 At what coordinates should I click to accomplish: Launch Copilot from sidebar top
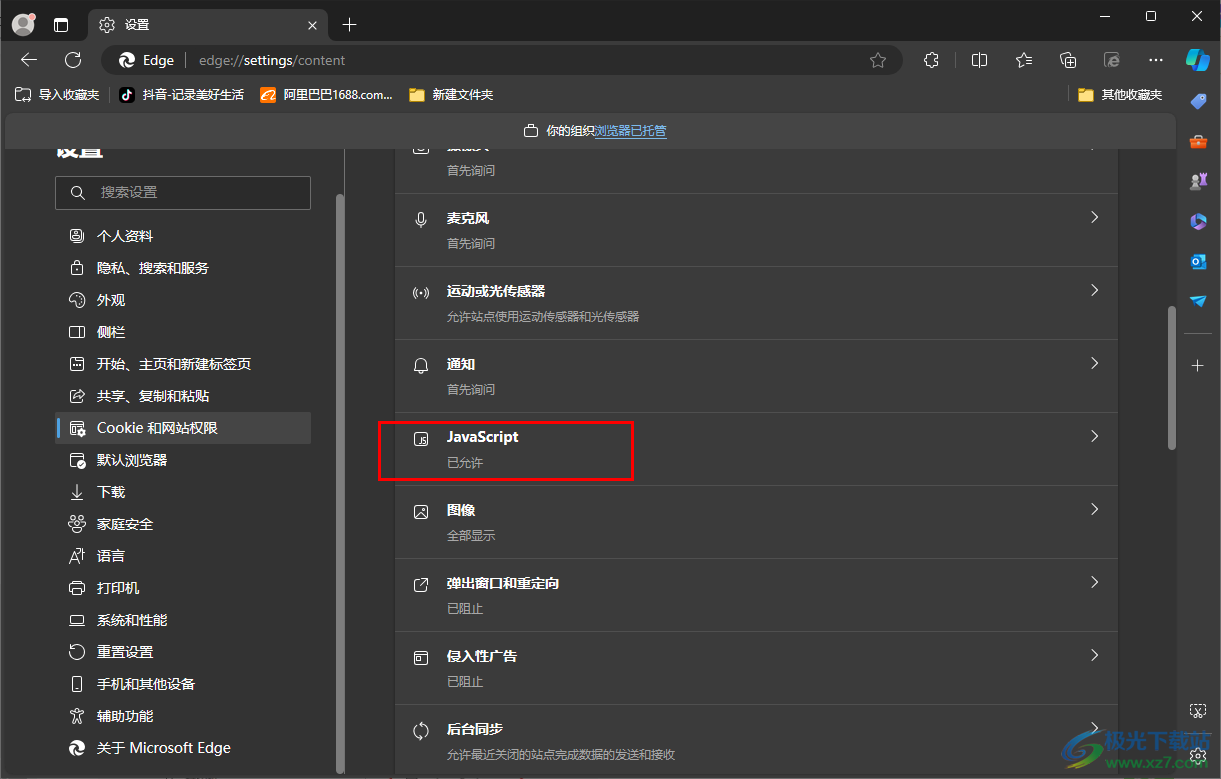(1198, 59)
